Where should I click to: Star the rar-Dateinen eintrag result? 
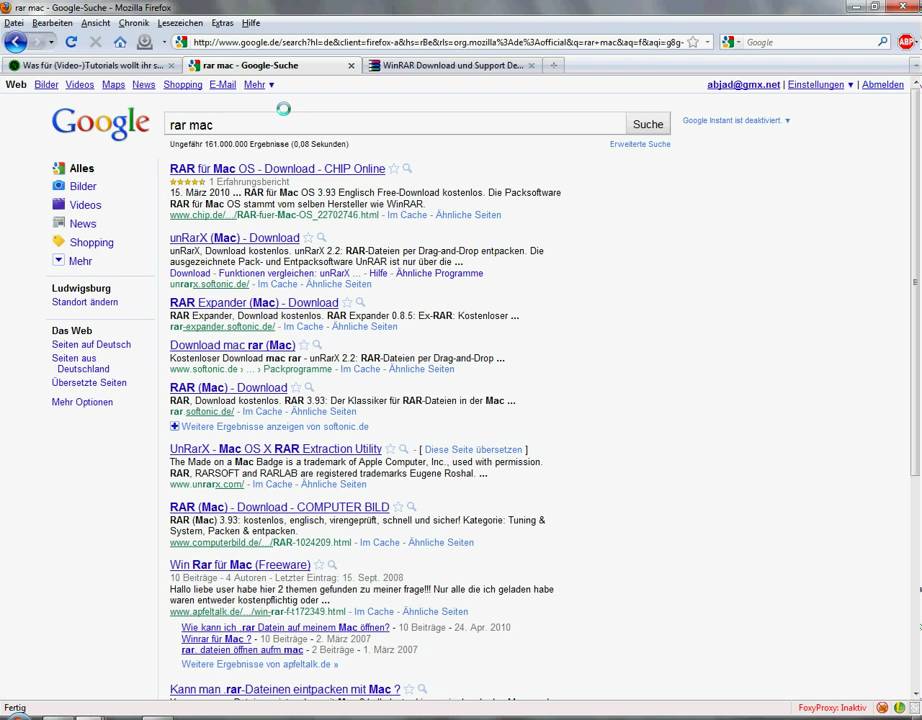click(x=409, y=689)
